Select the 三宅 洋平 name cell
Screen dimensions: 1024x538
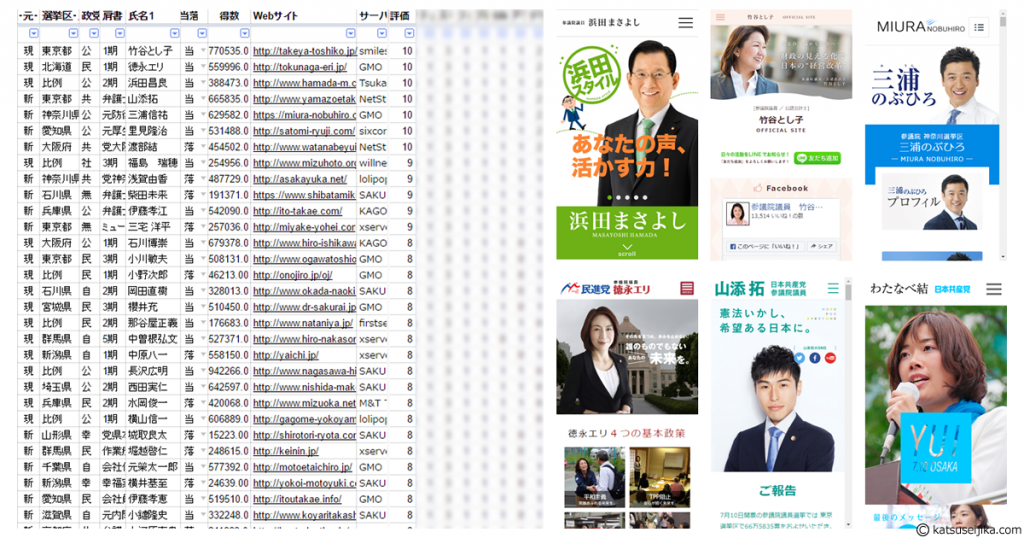click(x=153, y=227)
